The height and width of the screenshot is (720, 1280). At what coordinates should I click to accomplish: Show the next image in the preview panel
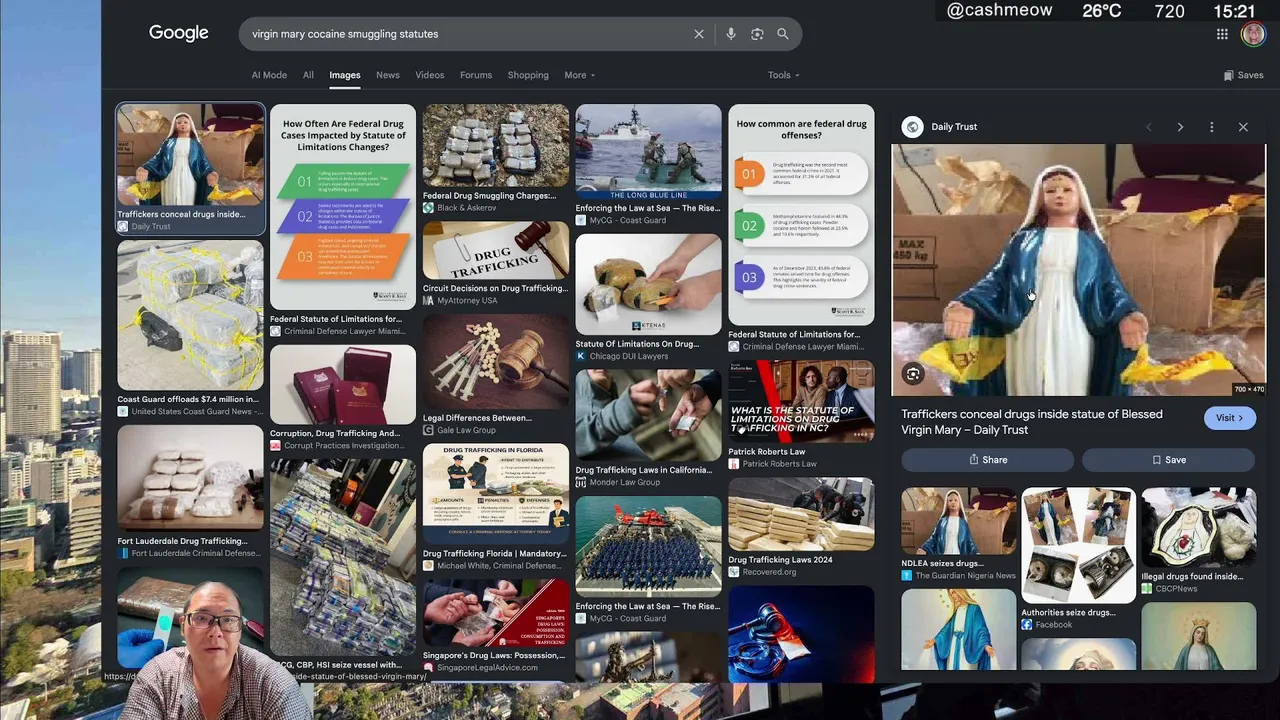(1180, 127)
